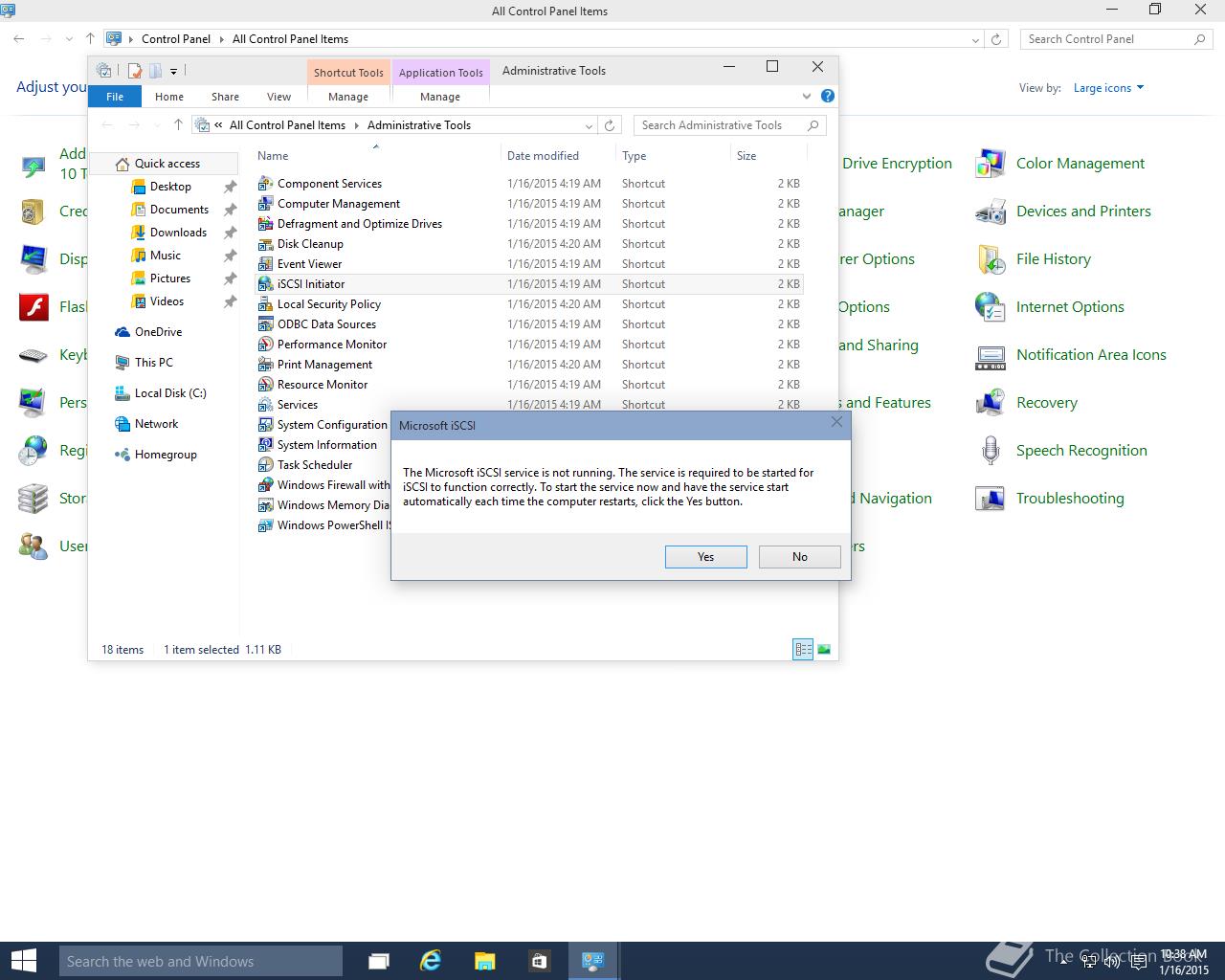Open Component Services shortcut icon
1225x980 pixels.
pyautogui.click(x=266, y=184)
